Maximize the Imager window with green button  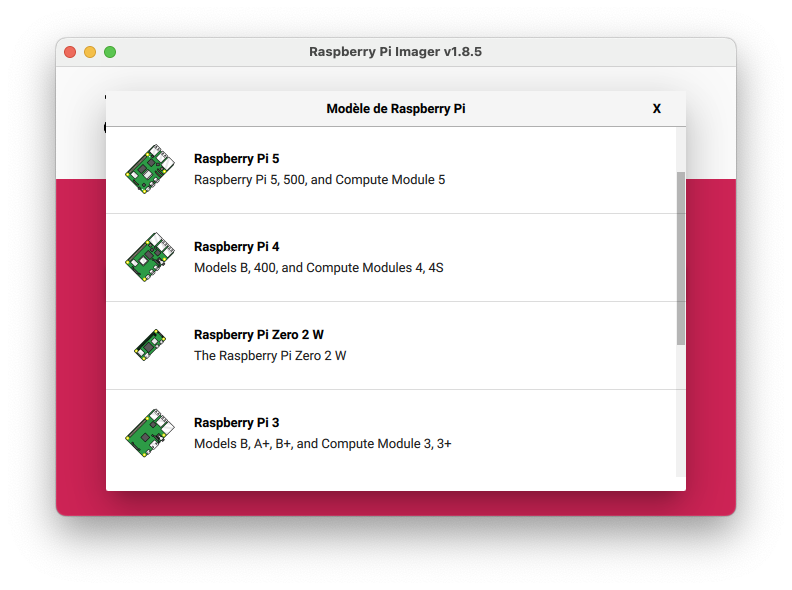coord(110,52)
